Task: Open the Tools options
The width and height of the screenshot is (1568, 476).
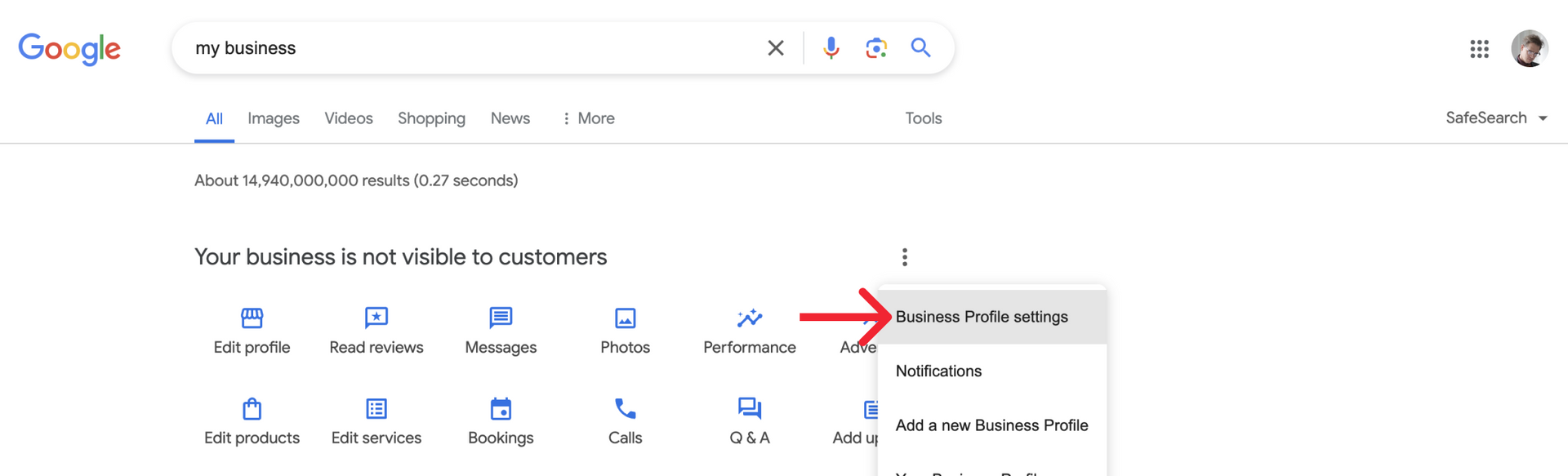Action: coord(924,118)
